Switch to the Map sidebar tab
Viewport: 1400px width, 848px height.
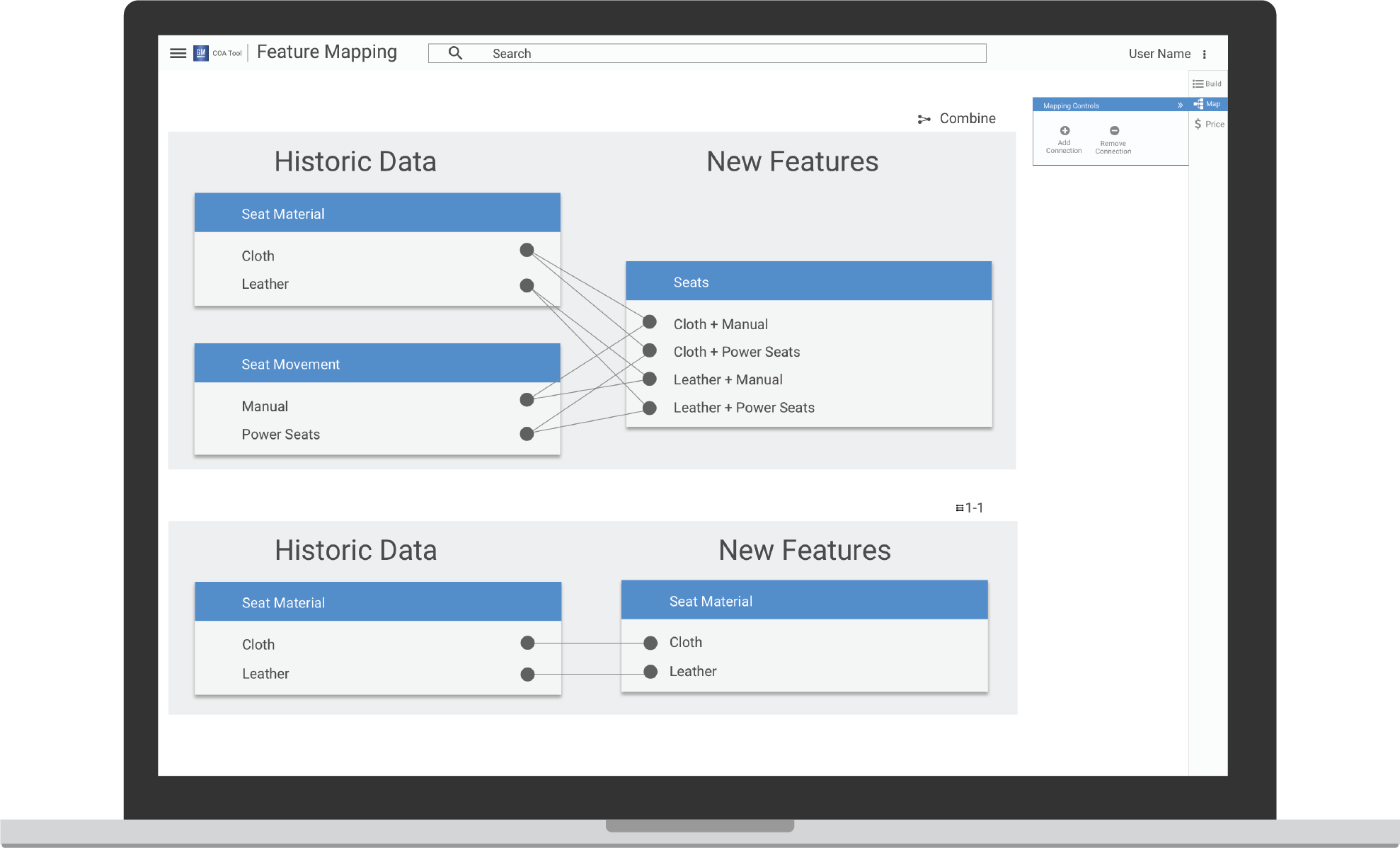tap(1207, 104)
